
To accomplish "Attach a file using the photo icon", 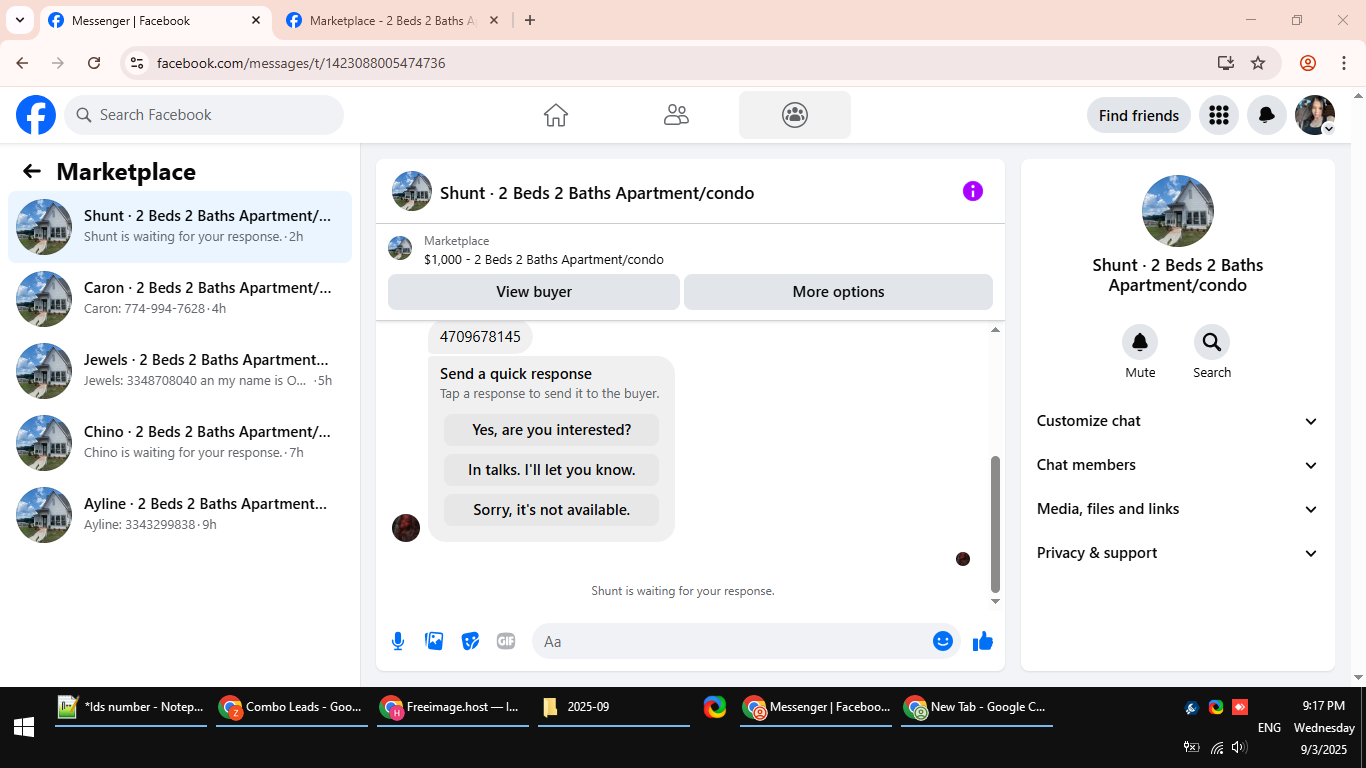I will (434, 641).
